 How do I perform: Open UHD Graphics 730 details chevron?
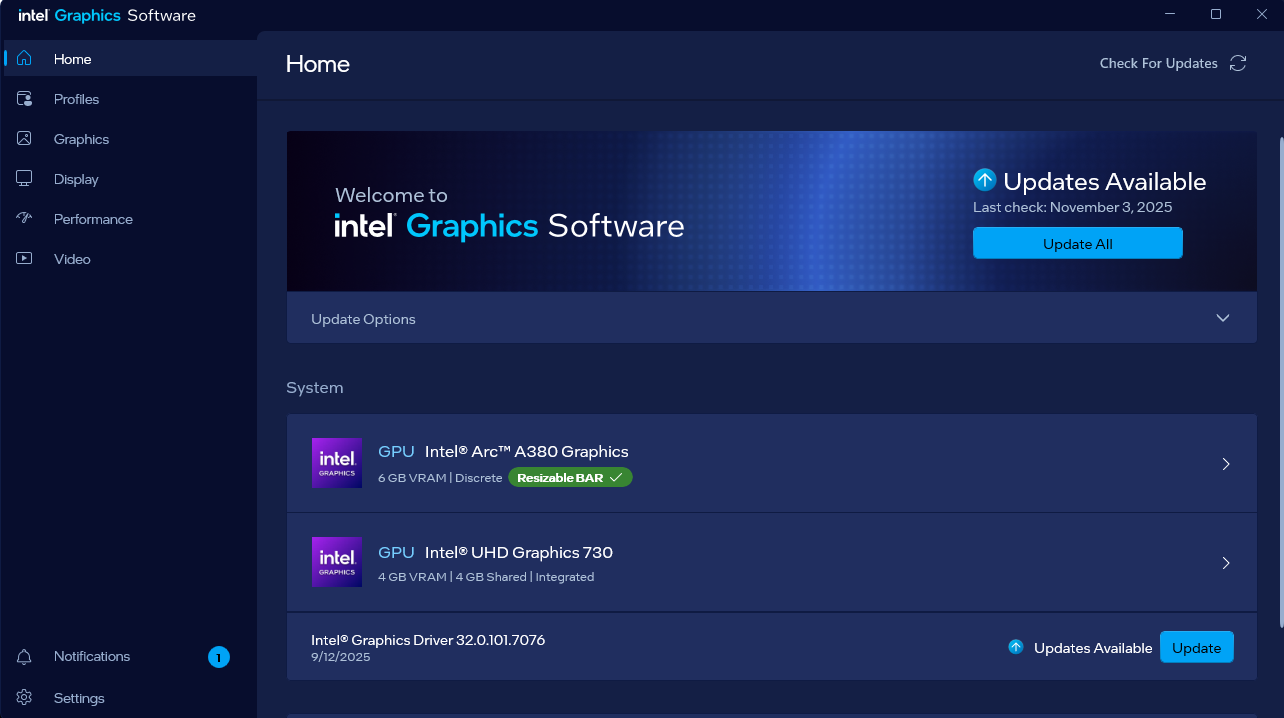[1226, 563]
